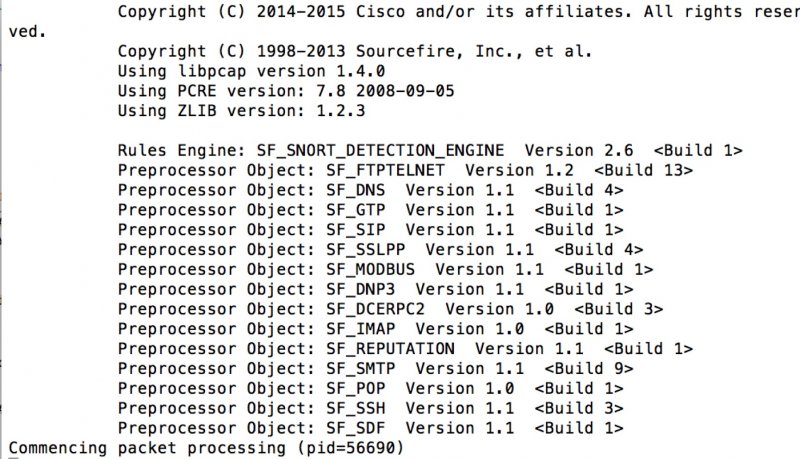Select the SF_FTPTELNET preprocessor line
Image resolution: width=800 pixels, height=459 pixels.
click(x=405, y=171)
